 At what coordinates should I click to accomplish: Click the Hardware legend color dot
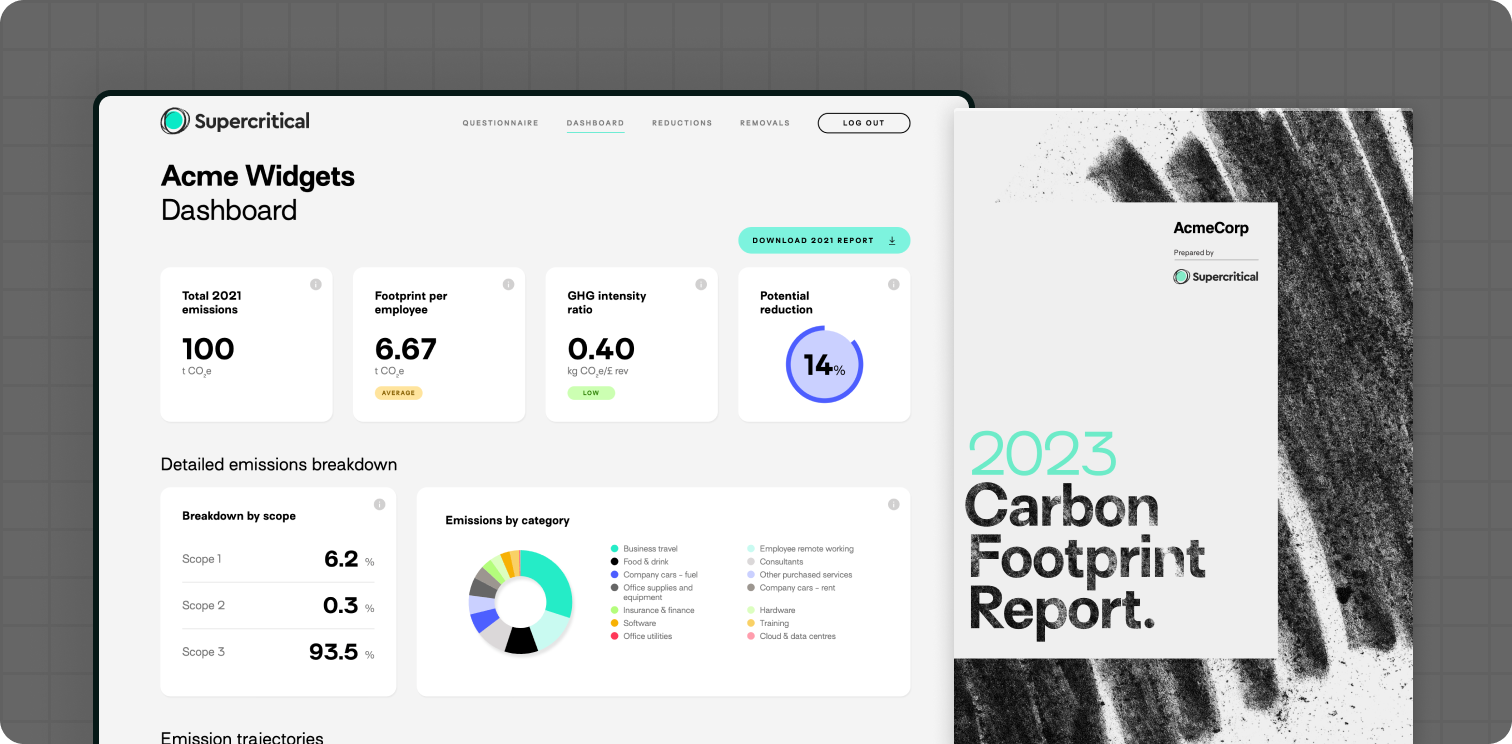click(x=750, y=610)
